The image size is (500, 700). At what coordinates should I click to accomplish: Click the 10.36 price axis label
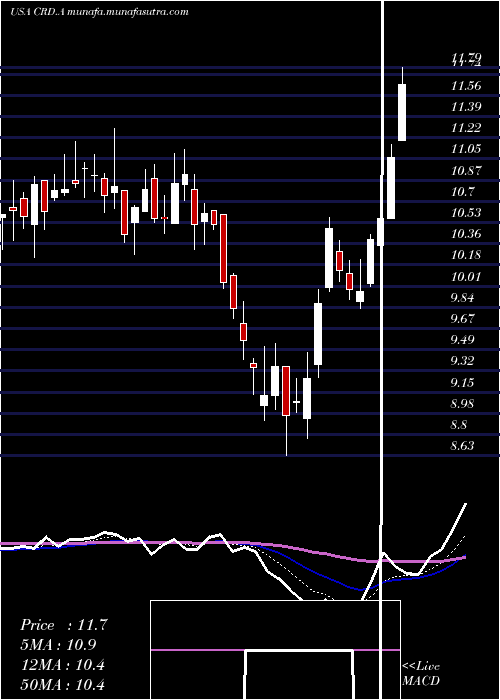(466, 233)
